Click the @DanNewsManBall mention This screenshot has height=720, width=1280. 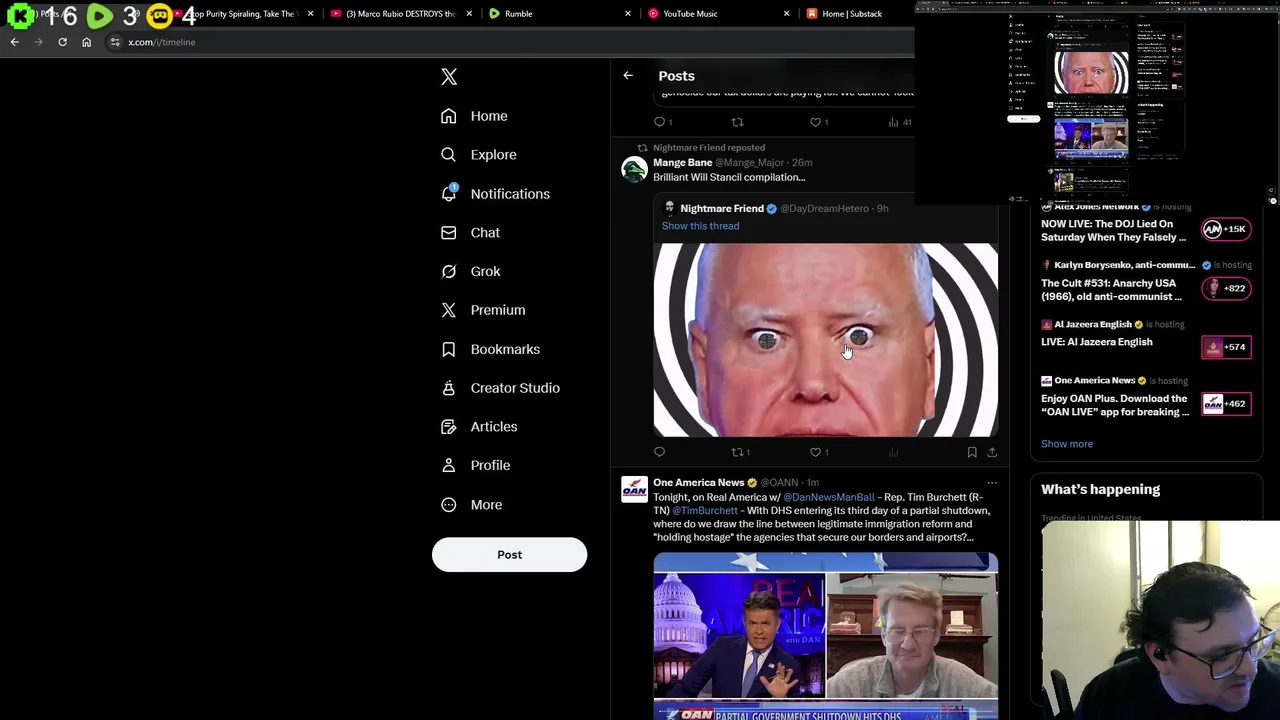(x=828, y=497)
